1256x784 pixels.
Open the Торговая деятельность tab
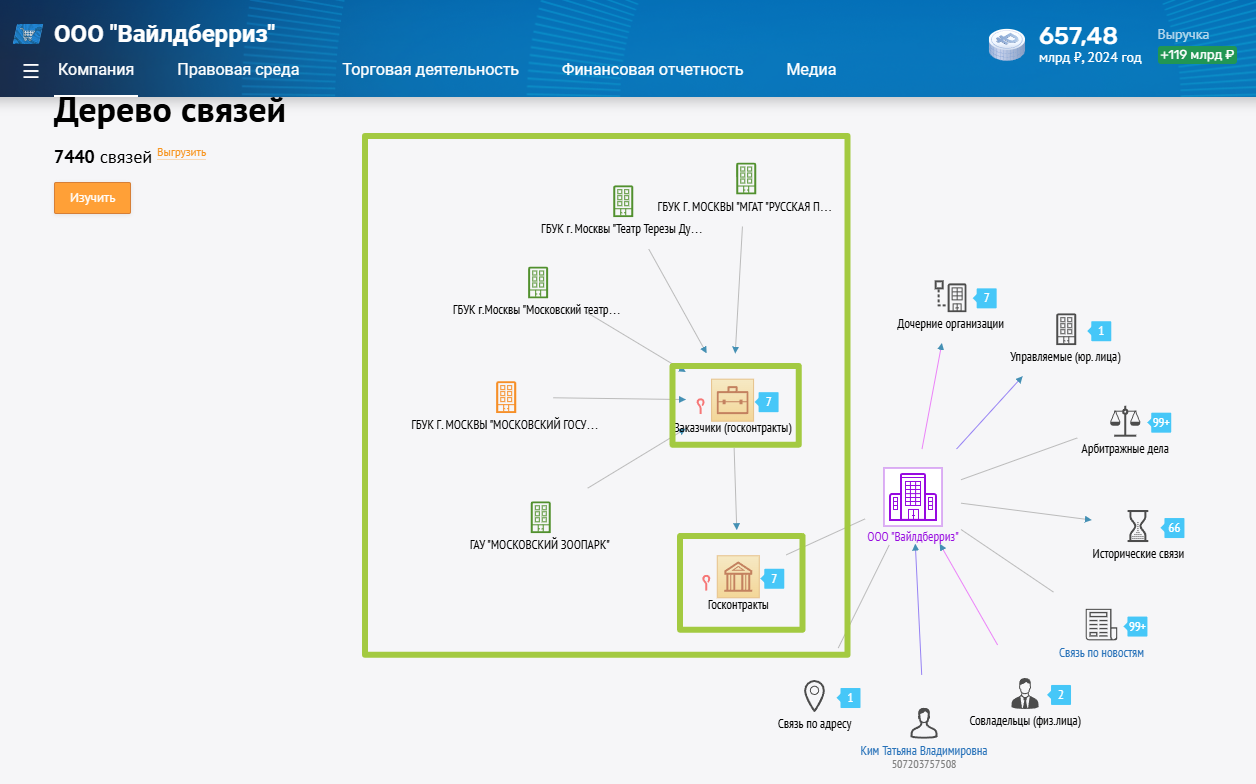(x=430, y=70)
